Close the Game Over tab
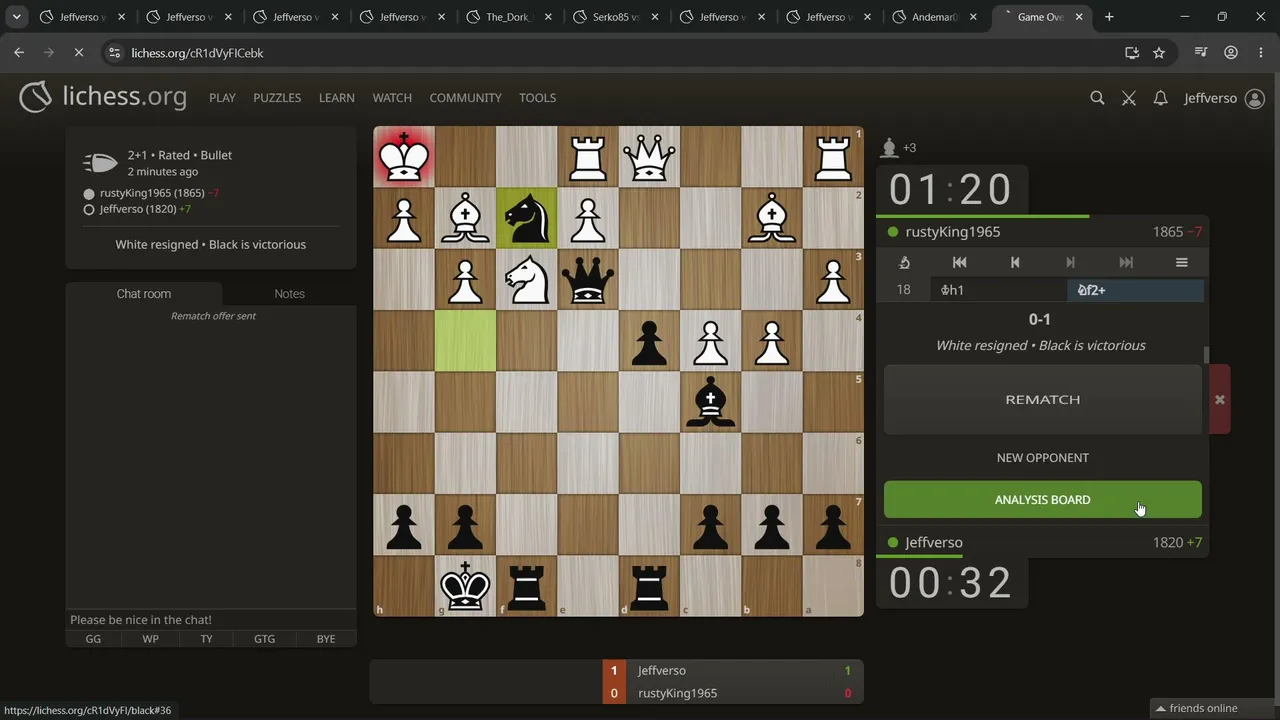The image size is (1280, 720). [x=1079, y=17]
